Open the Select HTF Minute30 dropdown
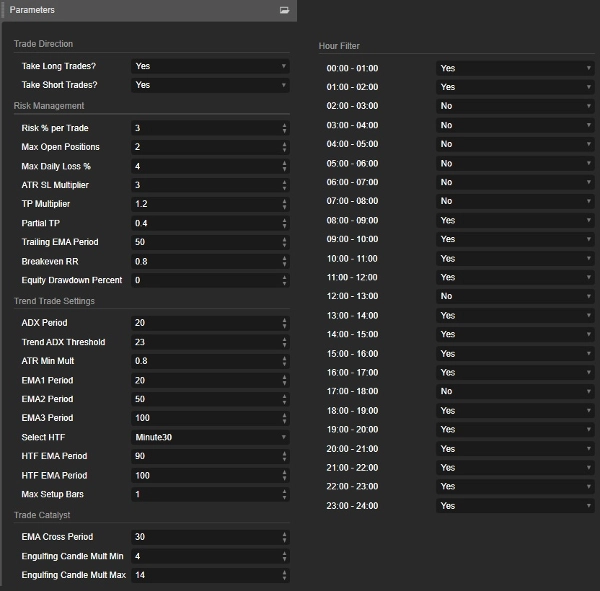The height and width of the screenshot is (591, 600). [x=210, y=437]
